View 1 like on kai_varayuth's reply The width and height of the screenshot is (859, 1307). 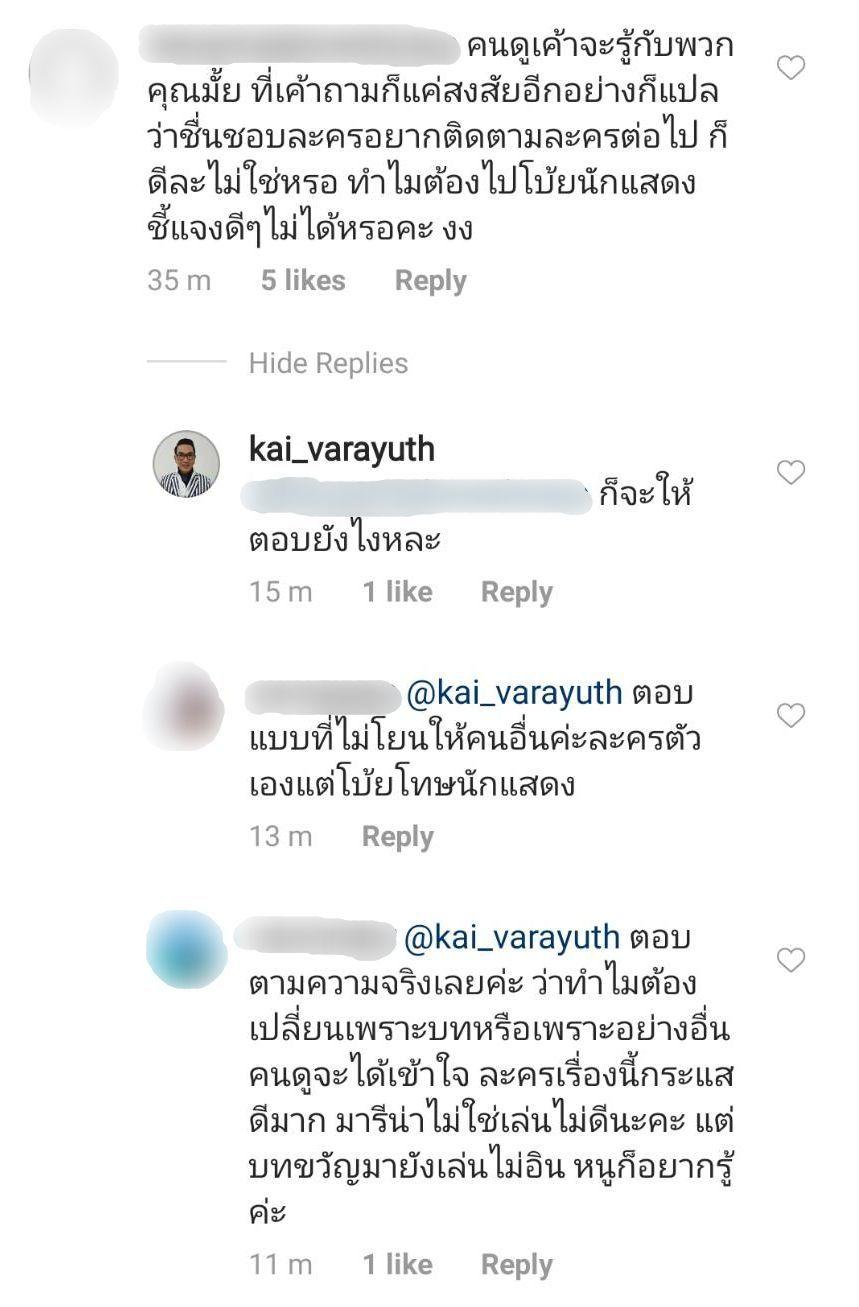[397, 592]
